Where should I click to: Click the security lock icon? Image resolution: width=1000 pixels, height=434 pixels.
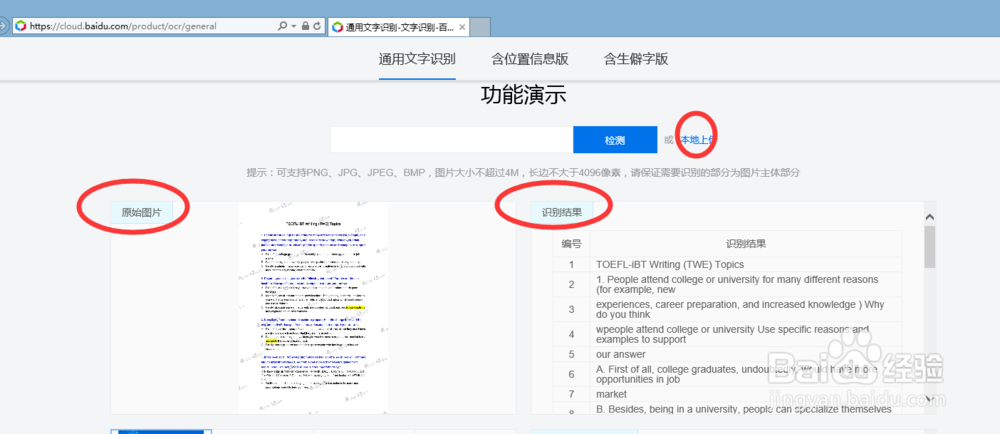point(305,26)
